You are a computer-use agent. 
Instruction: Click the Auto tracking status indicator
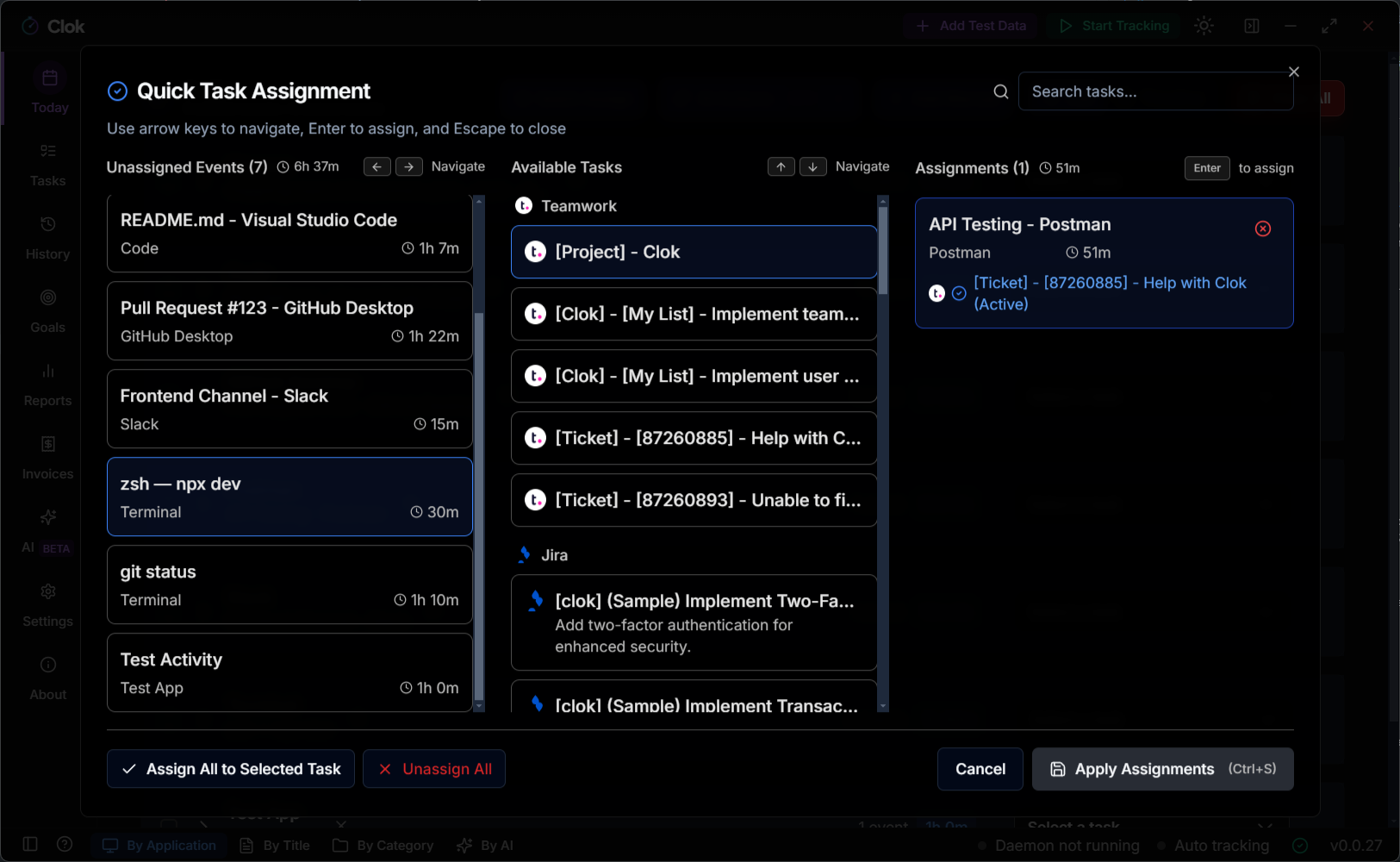[1213, 846]
